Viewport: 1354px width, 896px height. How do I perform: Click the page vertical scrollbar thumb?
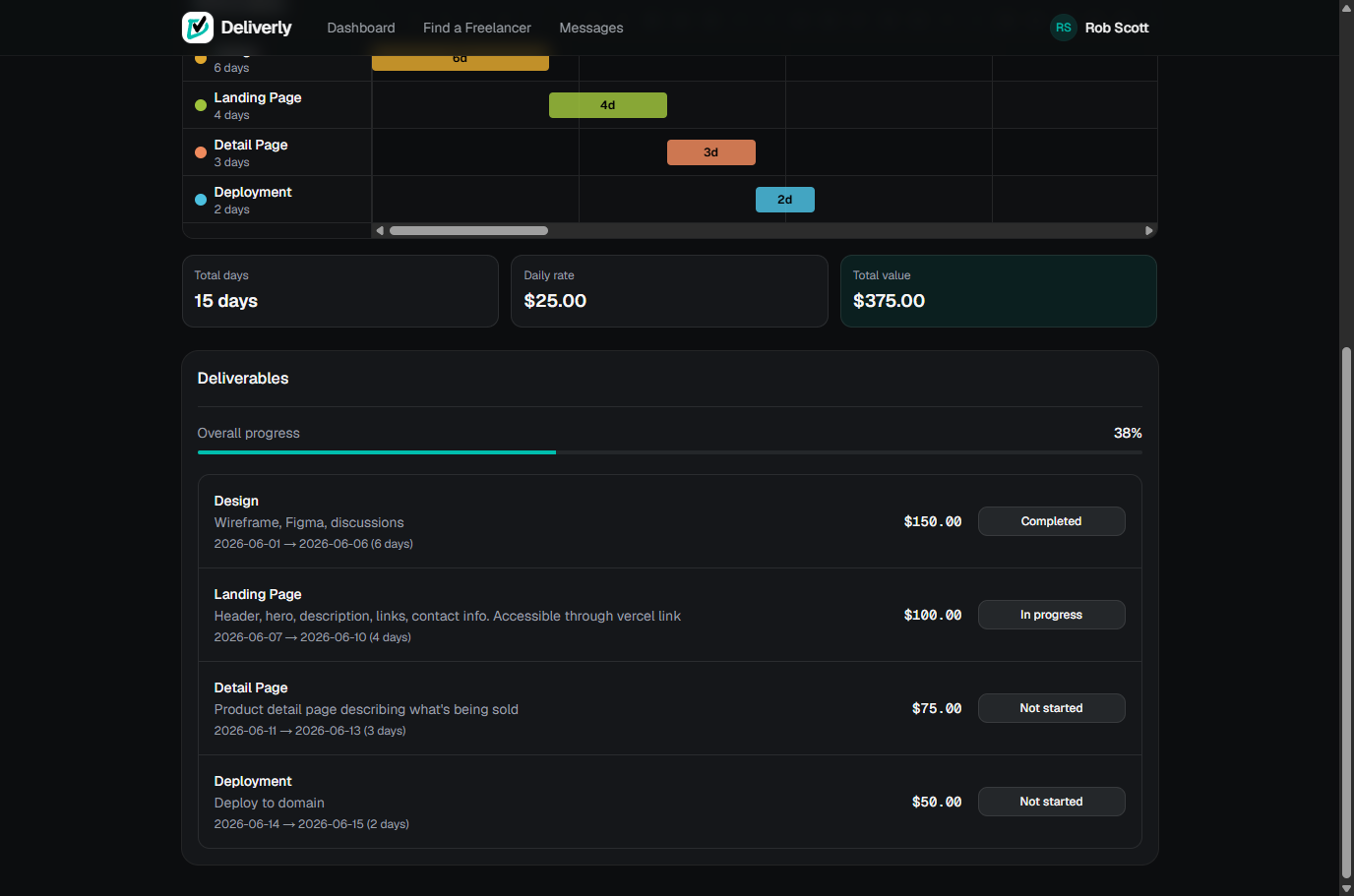(x=1346, y=611)
